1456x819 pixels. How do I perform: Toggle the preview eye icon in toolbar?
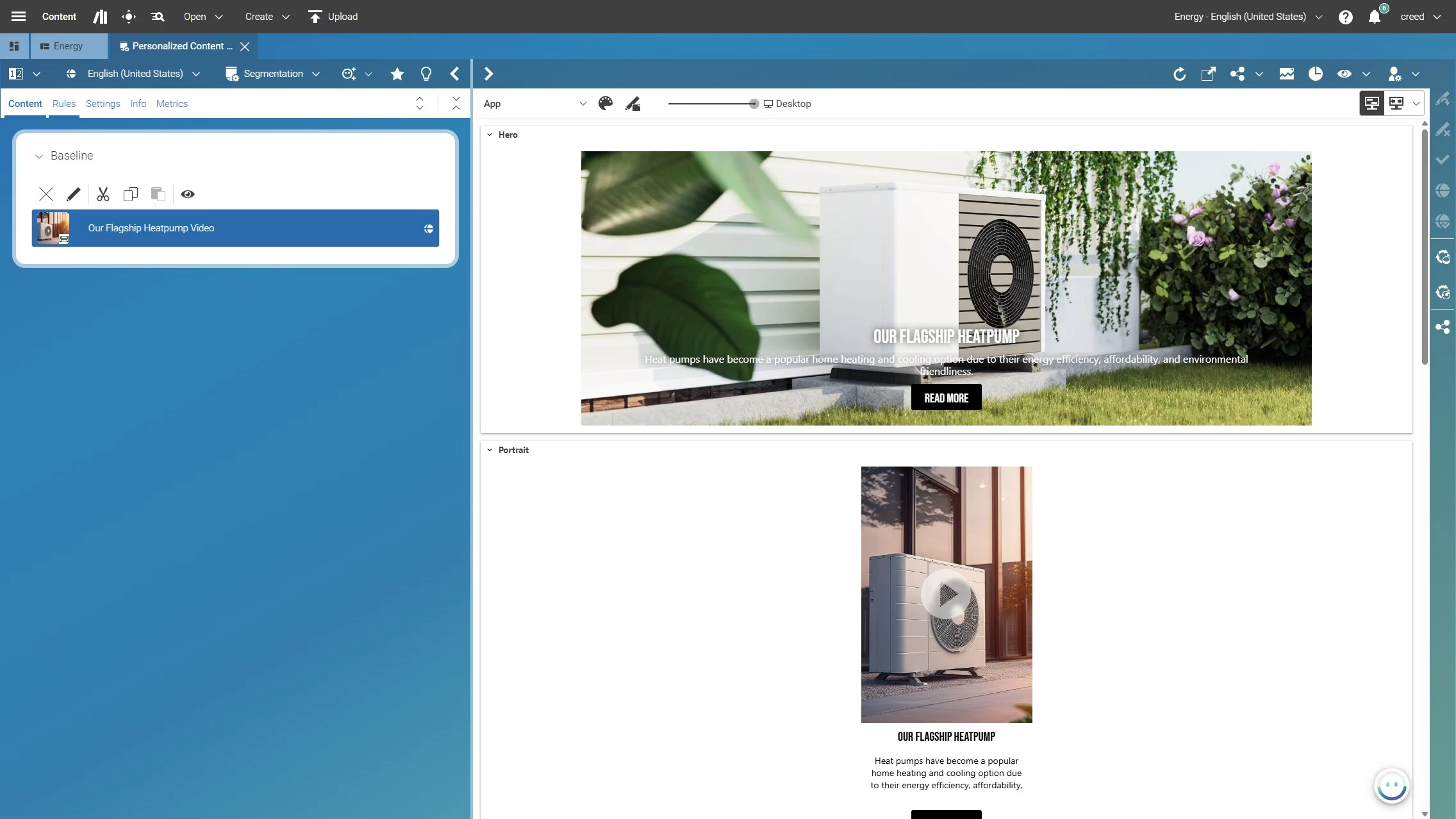(1344, 74)
